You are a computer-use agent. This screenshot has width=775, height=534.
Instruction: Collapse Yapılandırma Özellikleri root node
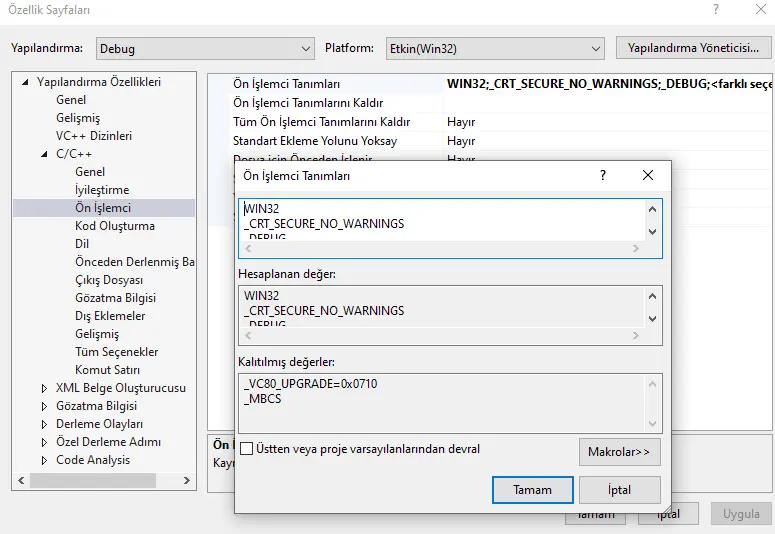tap(25, 82)
